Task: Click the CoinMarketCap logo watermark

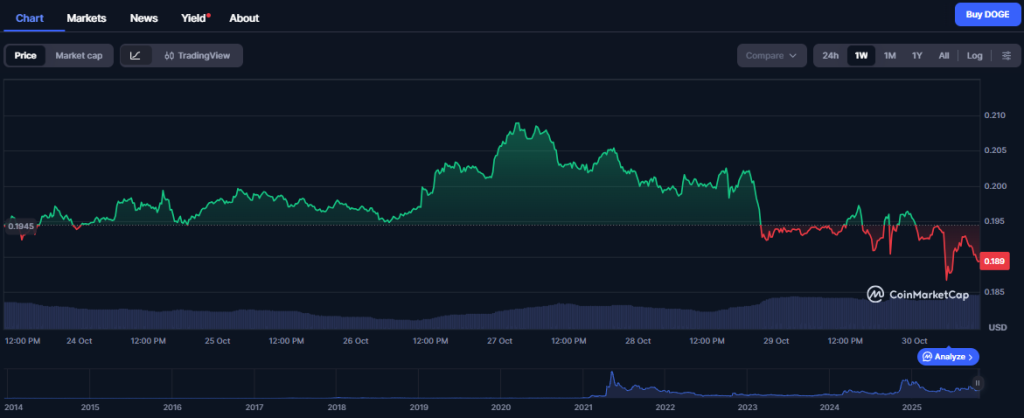Action: click(x=918, y=294)
